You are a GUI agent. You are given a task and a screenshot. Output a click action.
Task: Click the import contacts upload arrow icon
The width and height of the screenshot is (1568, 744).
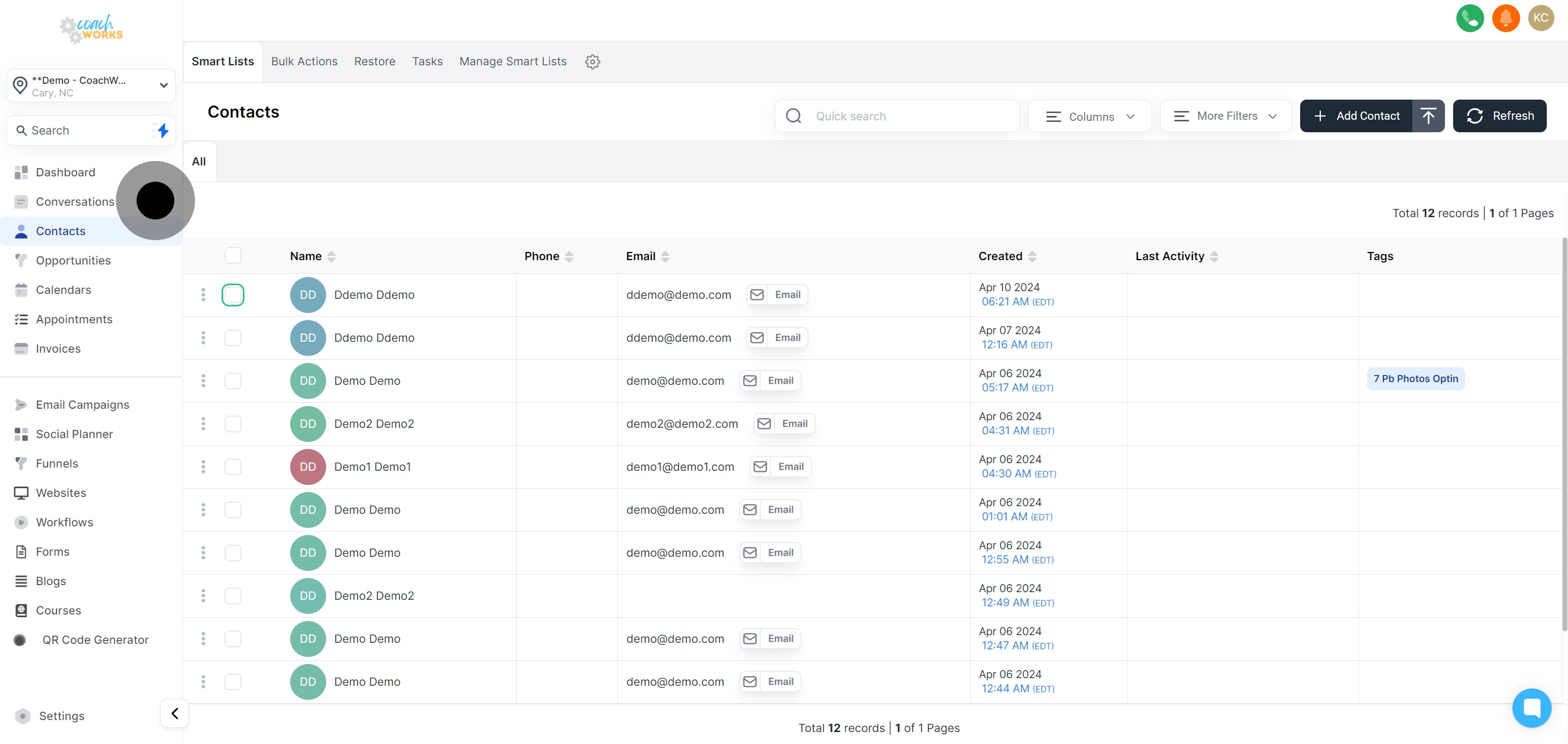pyautogui.click(x=1428, y=115)
